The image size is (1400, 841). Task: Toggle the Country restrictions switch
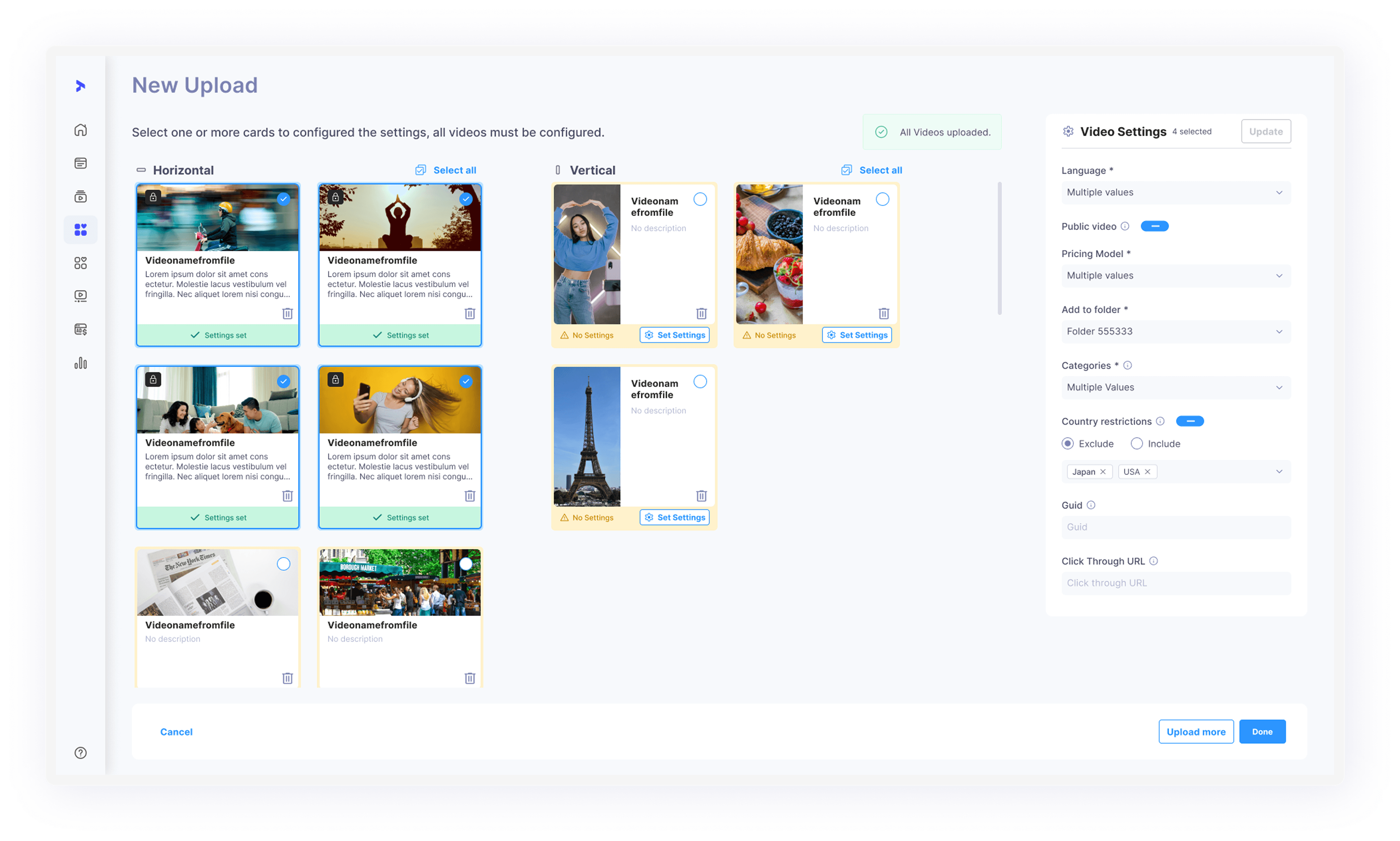tap(1190, 421)
